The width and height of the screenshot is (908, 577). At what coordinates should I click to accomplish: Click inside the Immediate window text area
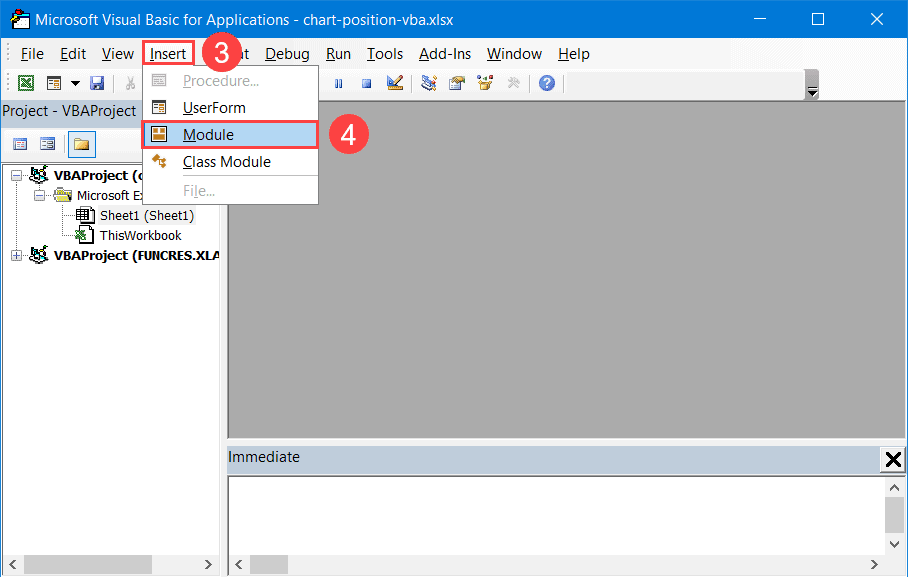(x=556, y=516)
